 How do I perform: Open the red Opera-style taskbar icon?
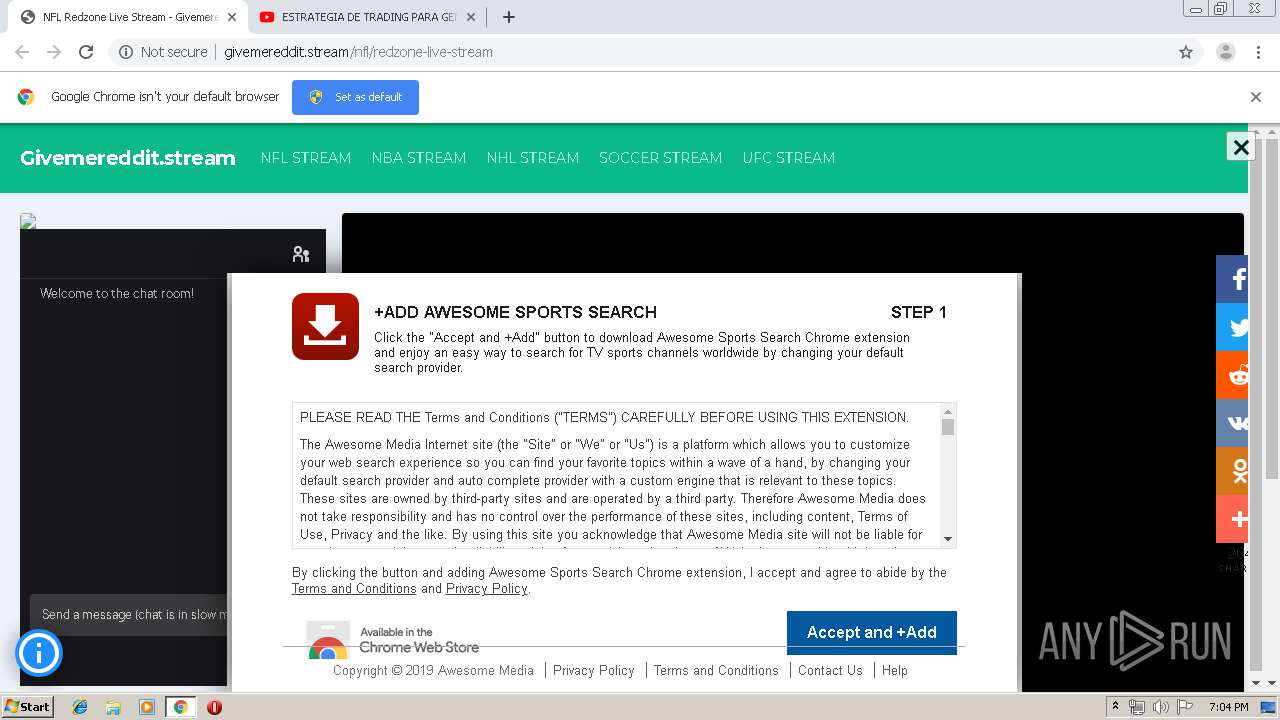(214, 707)
